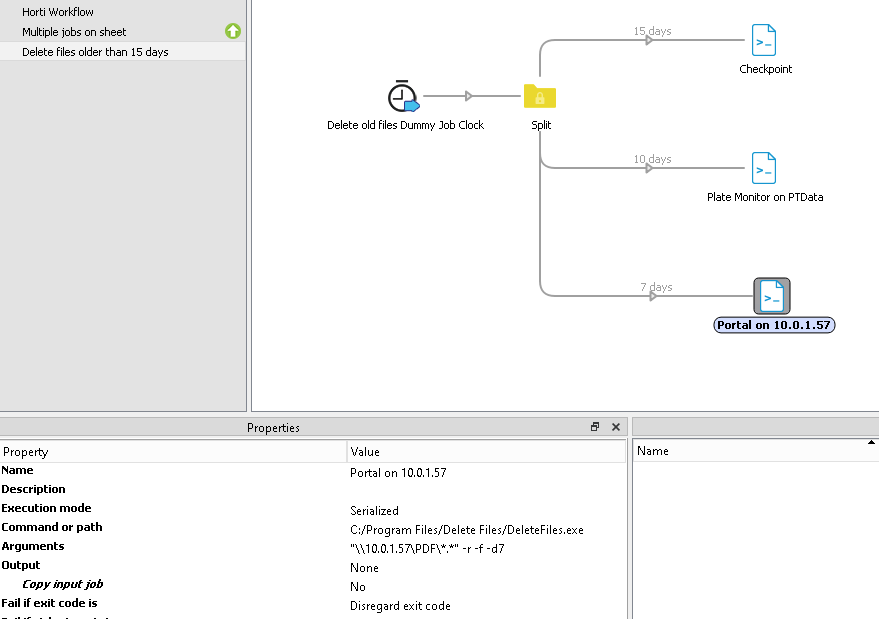Screen dimensions: 879x619
Task: Open the Output value showing None
Action: pyautogui.click(x=363, y=567)
